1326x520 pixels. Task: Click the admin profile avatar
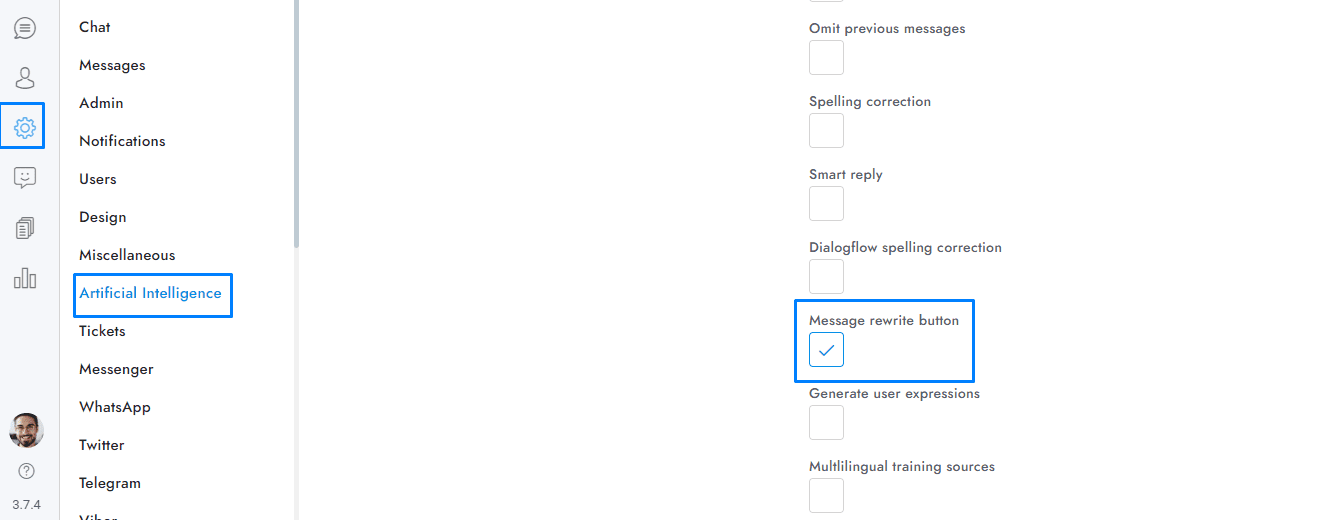(x=26, y=430)
